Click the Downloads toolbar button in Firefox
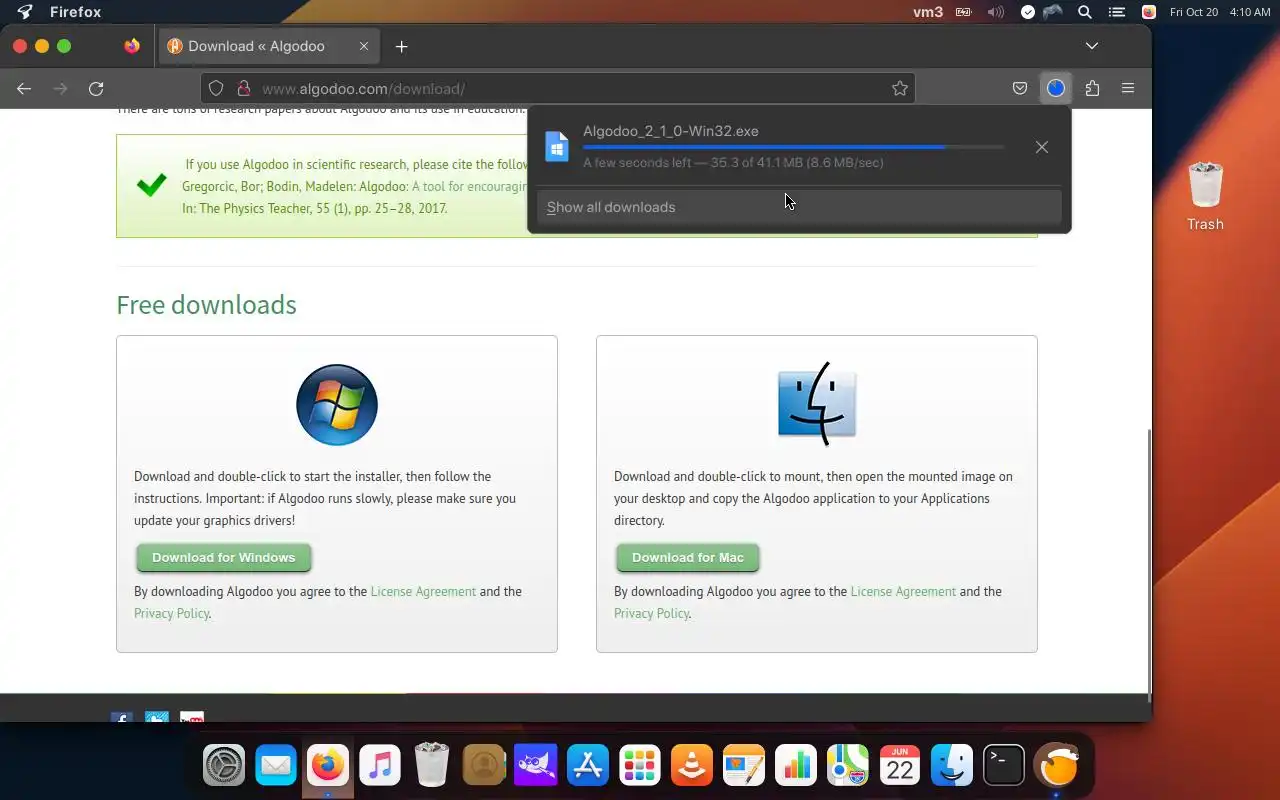Screen dimensions: 1280x800 1056,88
